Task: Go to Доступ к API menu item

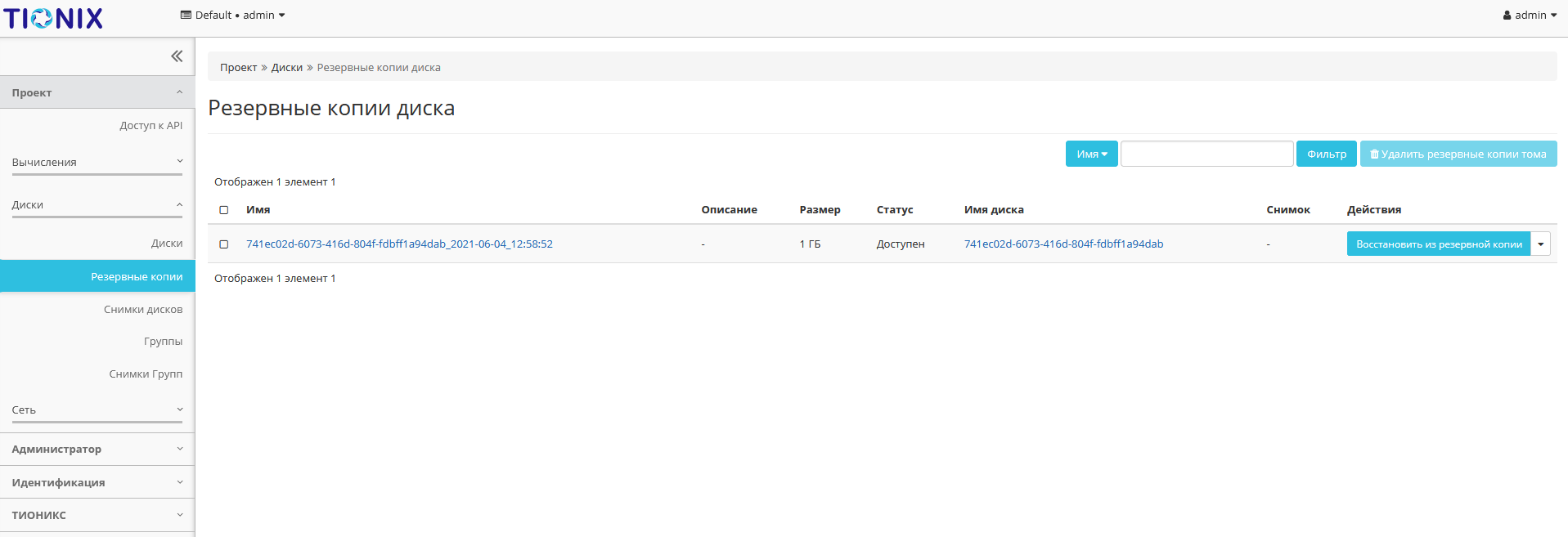Action: click(151, 126)
